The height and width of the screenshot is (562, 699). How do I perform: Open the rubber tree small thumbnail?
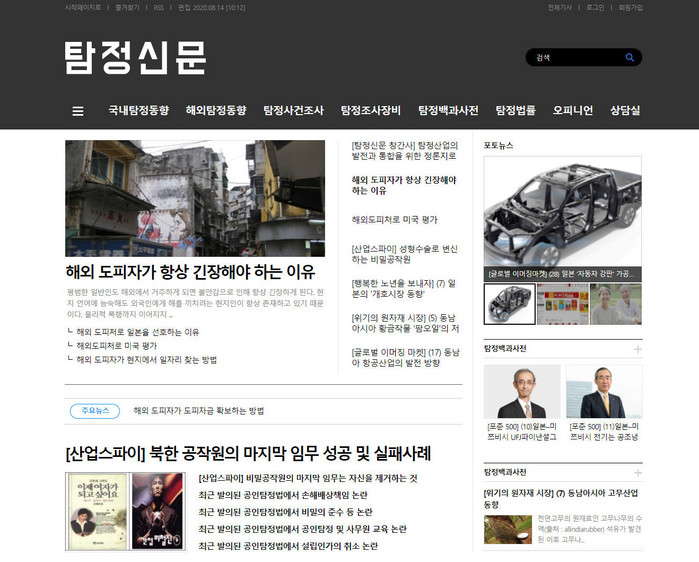click(x=508, y=529)
